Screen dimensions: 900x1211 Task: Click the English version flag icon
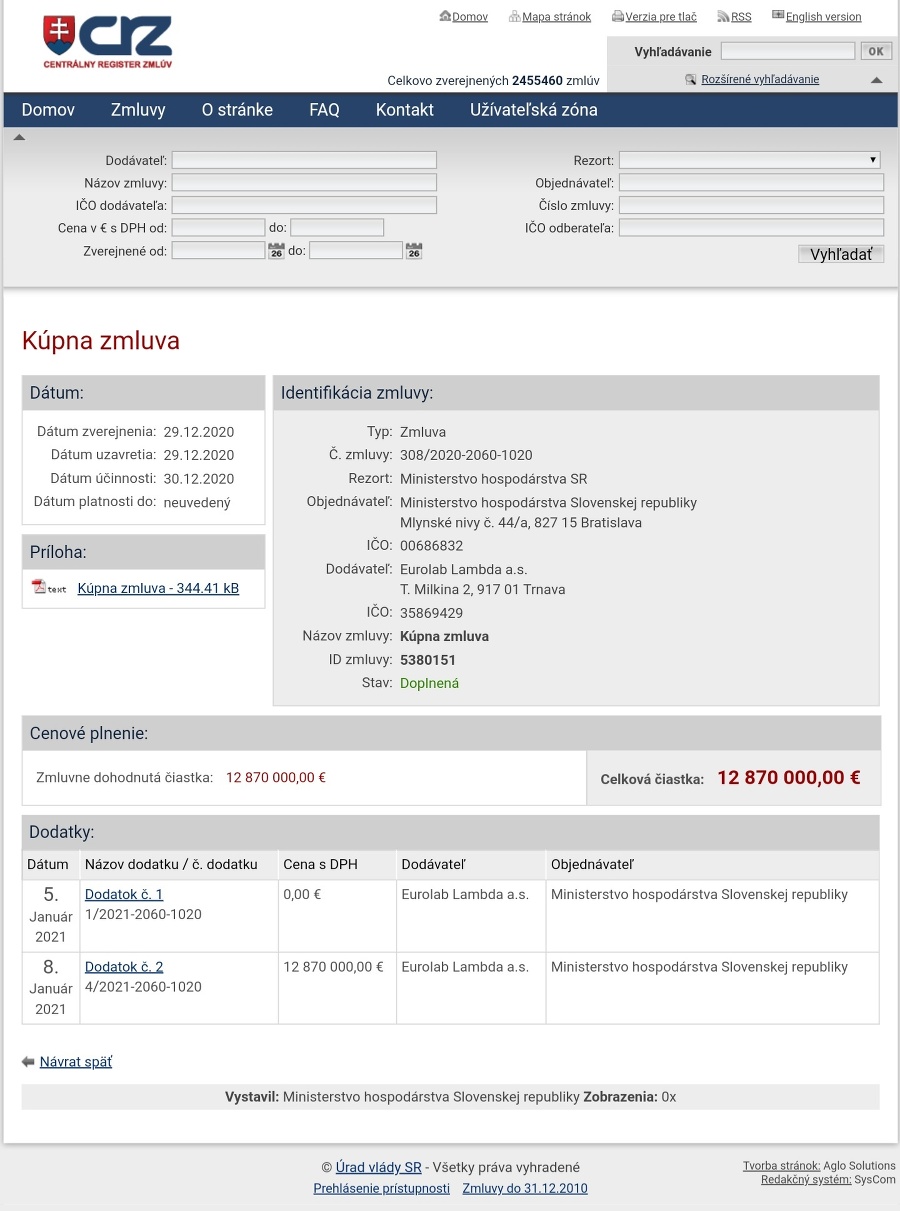778,16
